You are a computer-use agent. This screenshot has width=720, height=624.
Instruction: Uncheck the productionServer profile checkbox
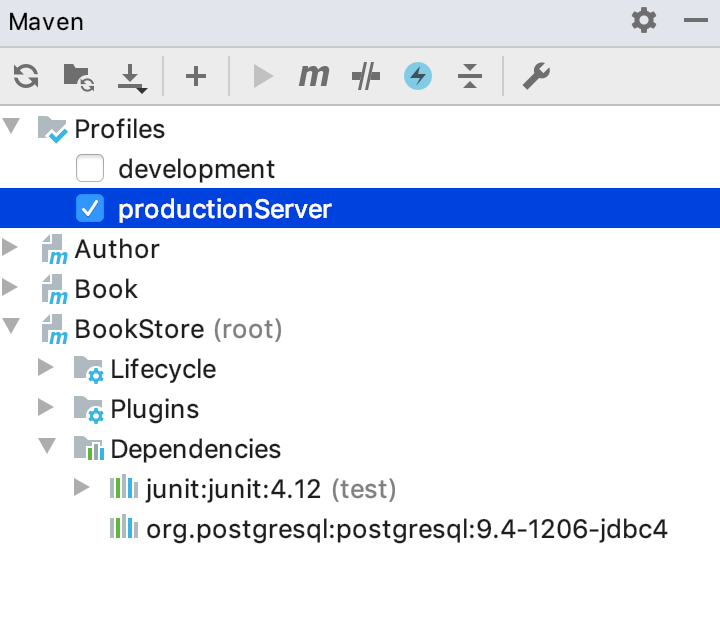pyautogui.click(x=91, y=209)
